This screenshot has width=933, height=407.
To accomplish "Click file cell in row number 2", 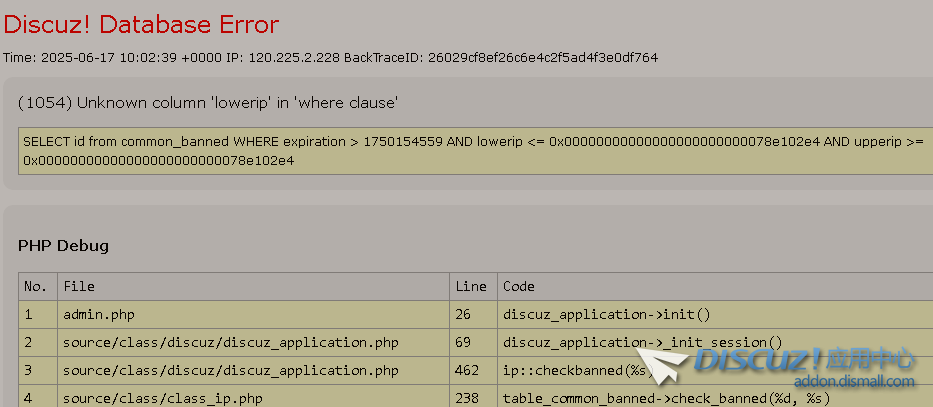I will 253,342.
